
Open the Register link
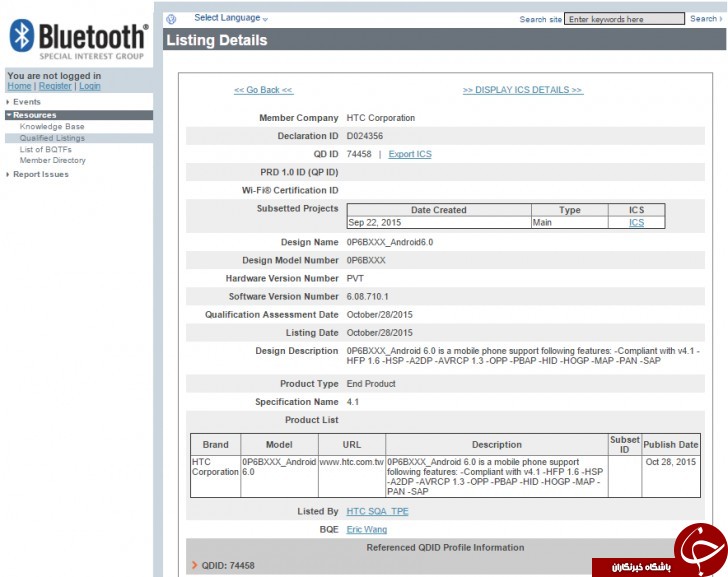pos(55,86)
